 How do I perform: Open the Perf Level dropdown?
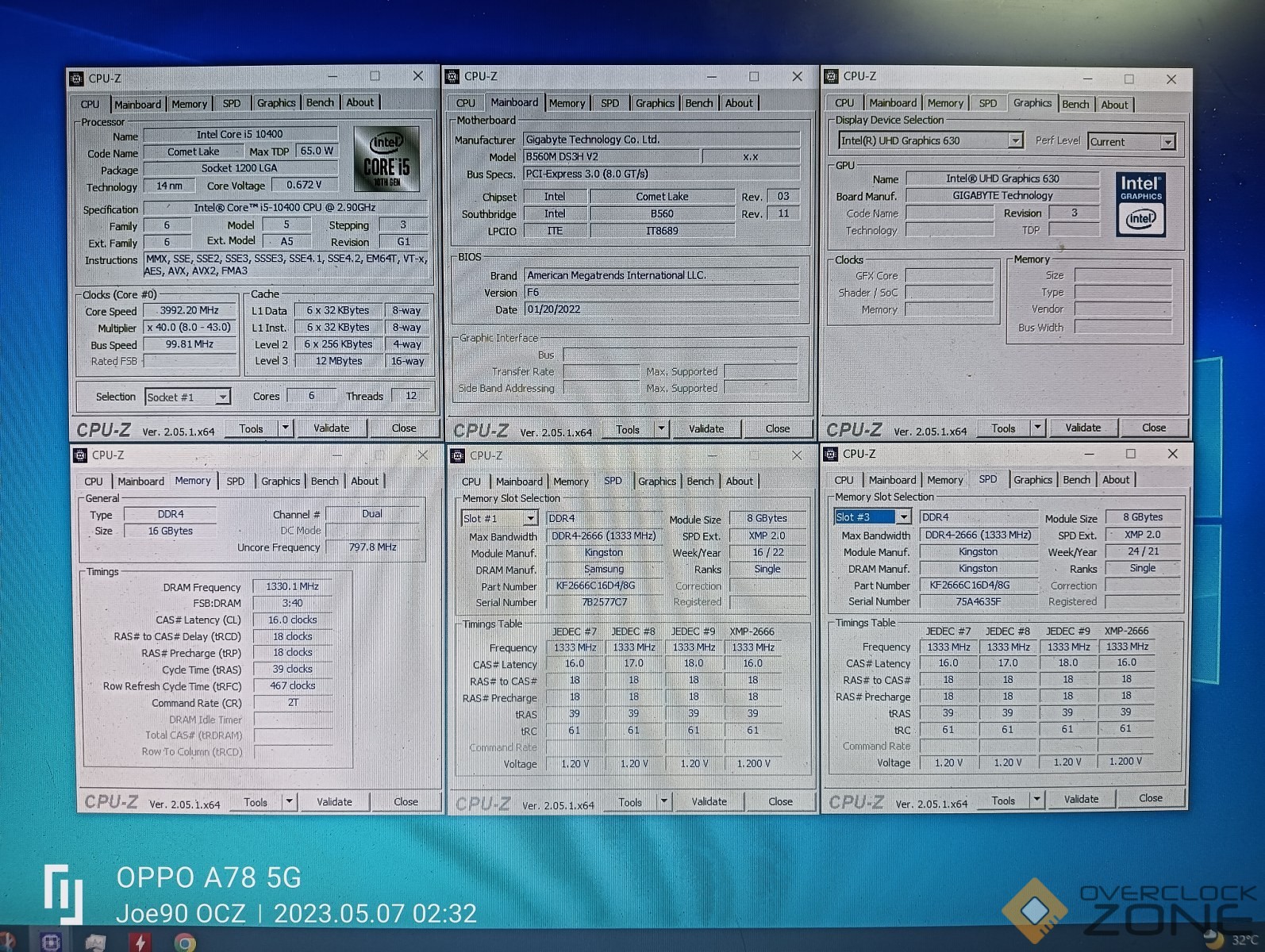[x=1167, y=142]
